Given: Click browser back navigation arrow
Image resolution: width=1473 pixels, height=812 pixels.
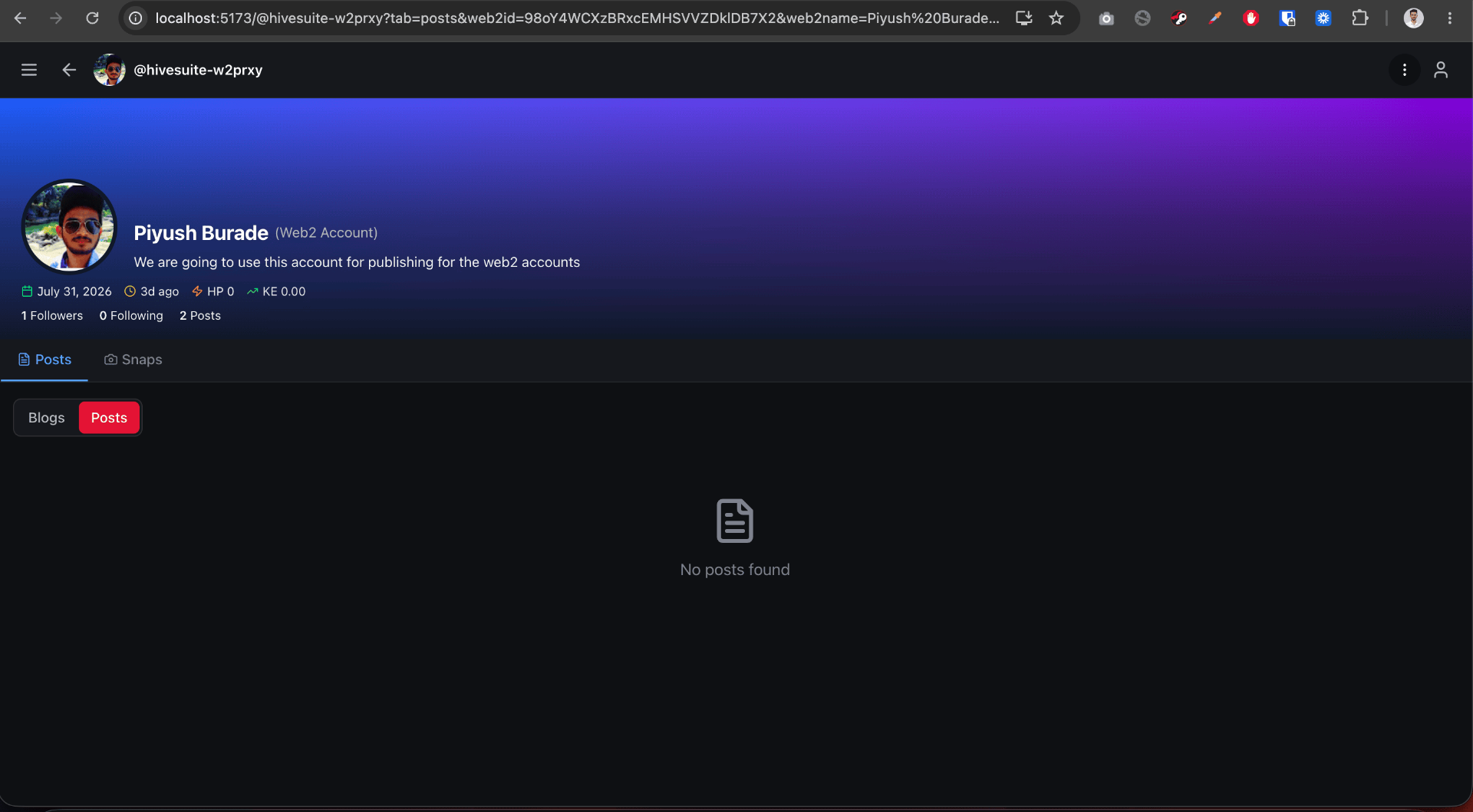Looking at the screenshot, I should [x=21, y=18].
